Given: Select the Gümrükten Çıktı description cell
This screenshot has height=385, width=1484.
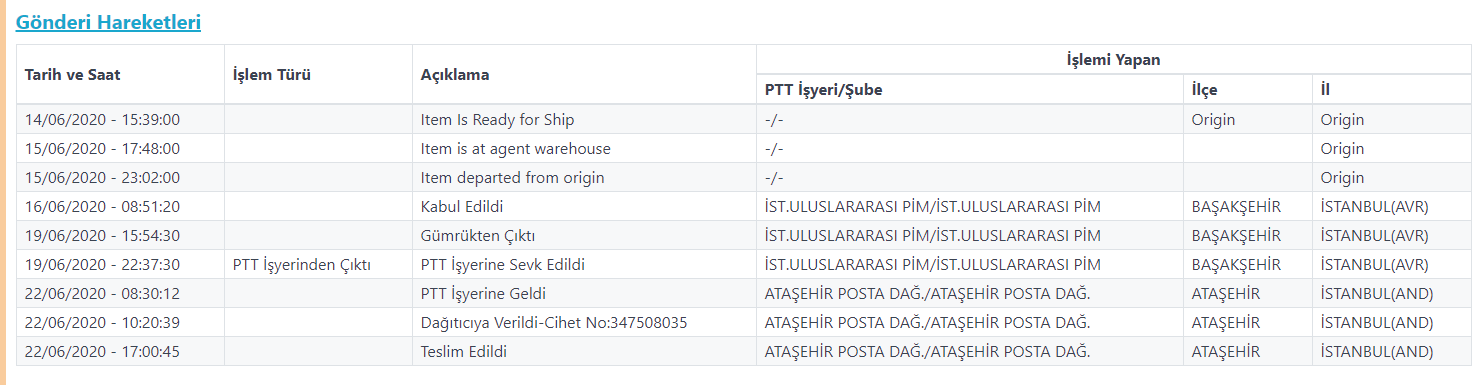Looking at the screenshot, I should tap(584, 235).
